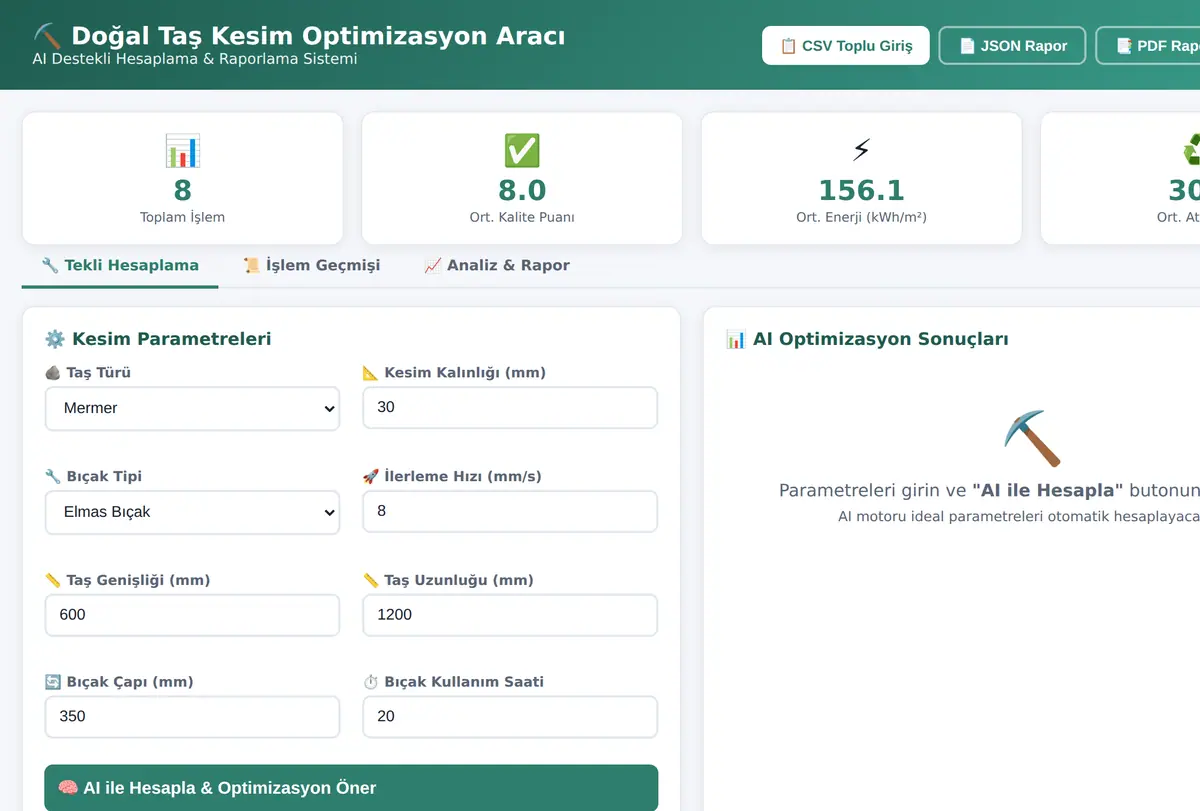Run AI ile Hesapla & Optimizasyon Öner
The image size is (1200, 811).
[351, 788]
